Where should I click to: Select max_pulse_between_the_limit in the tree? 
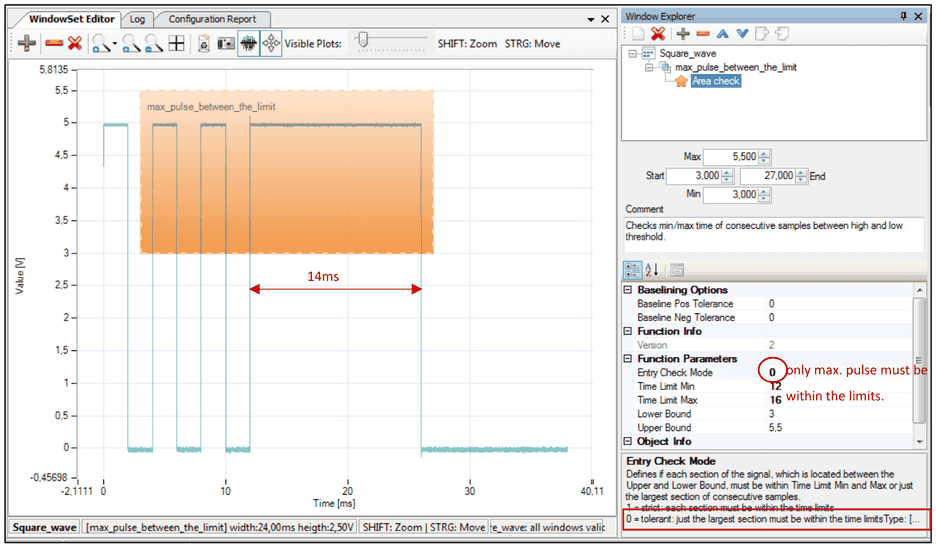[x=735, y=67]
